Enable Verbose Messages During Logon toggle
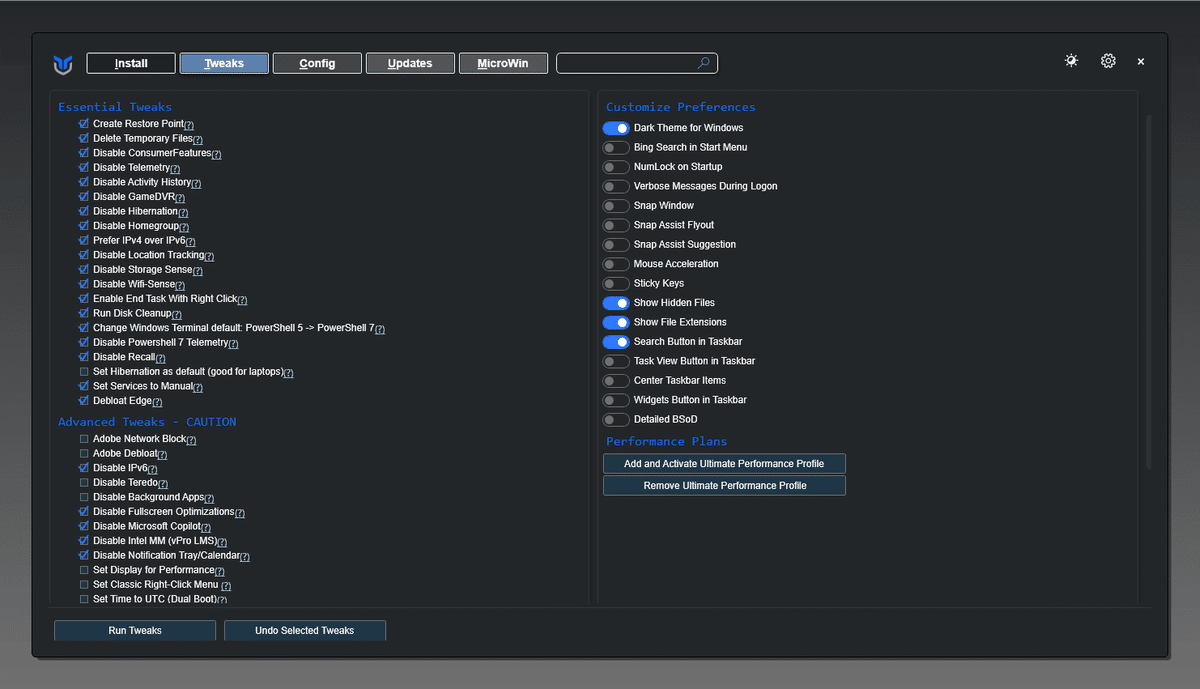1200x689 pixels. coord(616,187)
